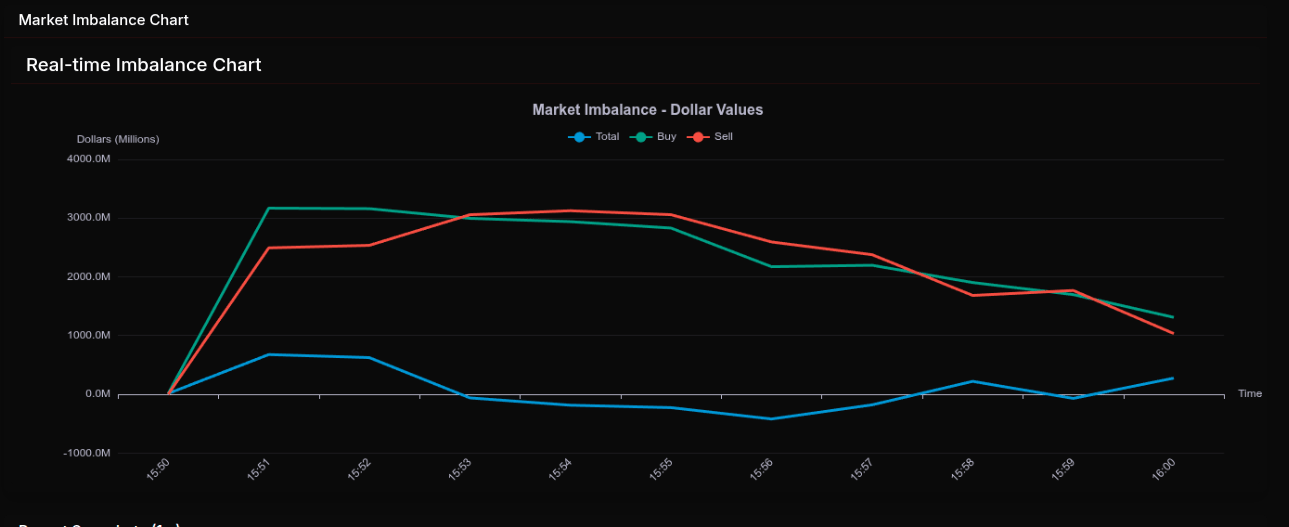Select the Total line point at 15:51
The width and height of the screenshot is (1289, 527).
click(268, 354)
